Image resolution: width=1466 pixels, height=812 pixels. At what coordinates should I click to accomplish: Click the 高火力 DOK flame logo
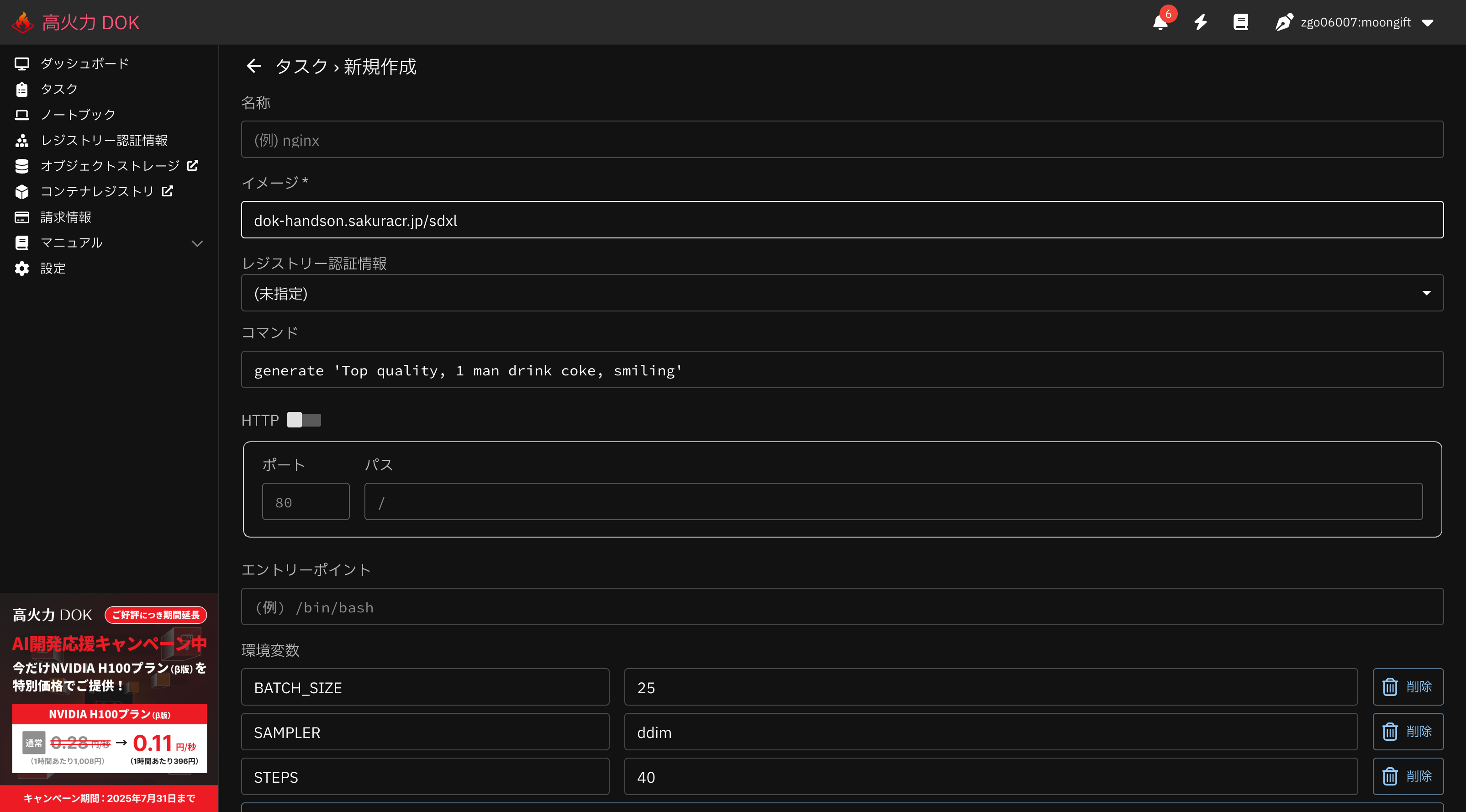[x=23, y=23]
